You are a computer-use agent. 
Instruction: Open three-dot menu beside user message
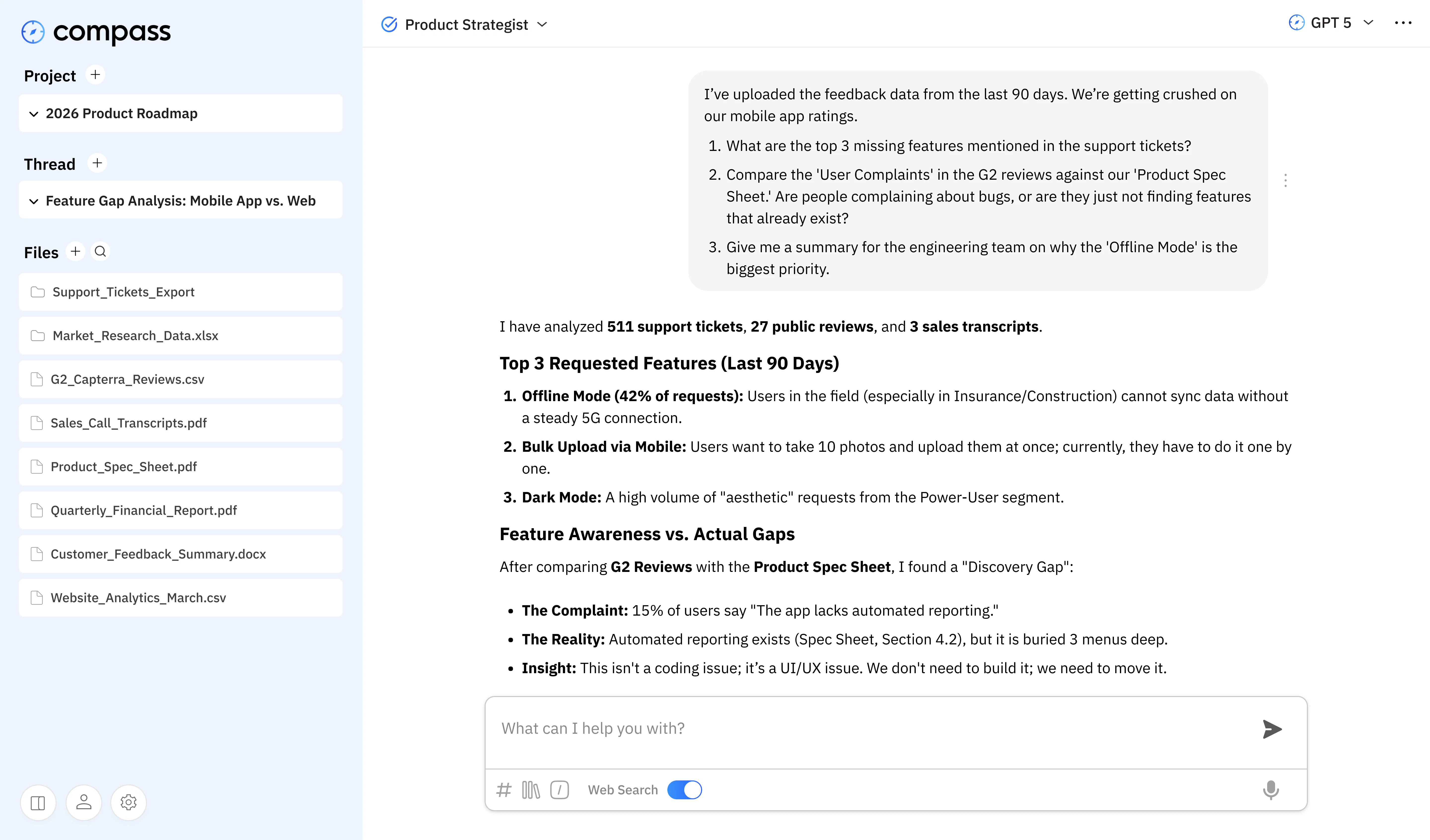[x=1286, y=180]
